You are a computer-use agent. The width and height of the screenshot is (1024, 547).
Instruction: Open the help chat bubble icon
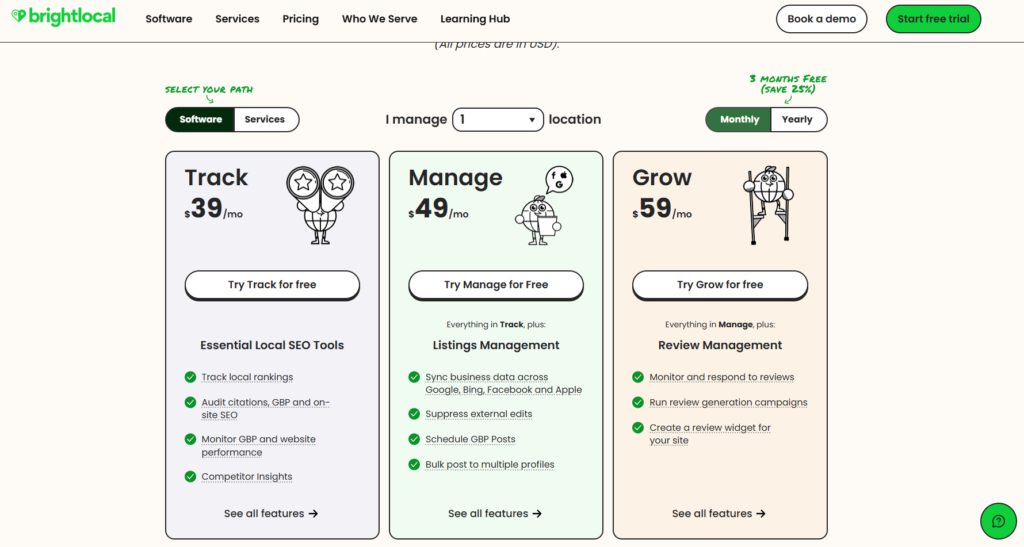997,521
